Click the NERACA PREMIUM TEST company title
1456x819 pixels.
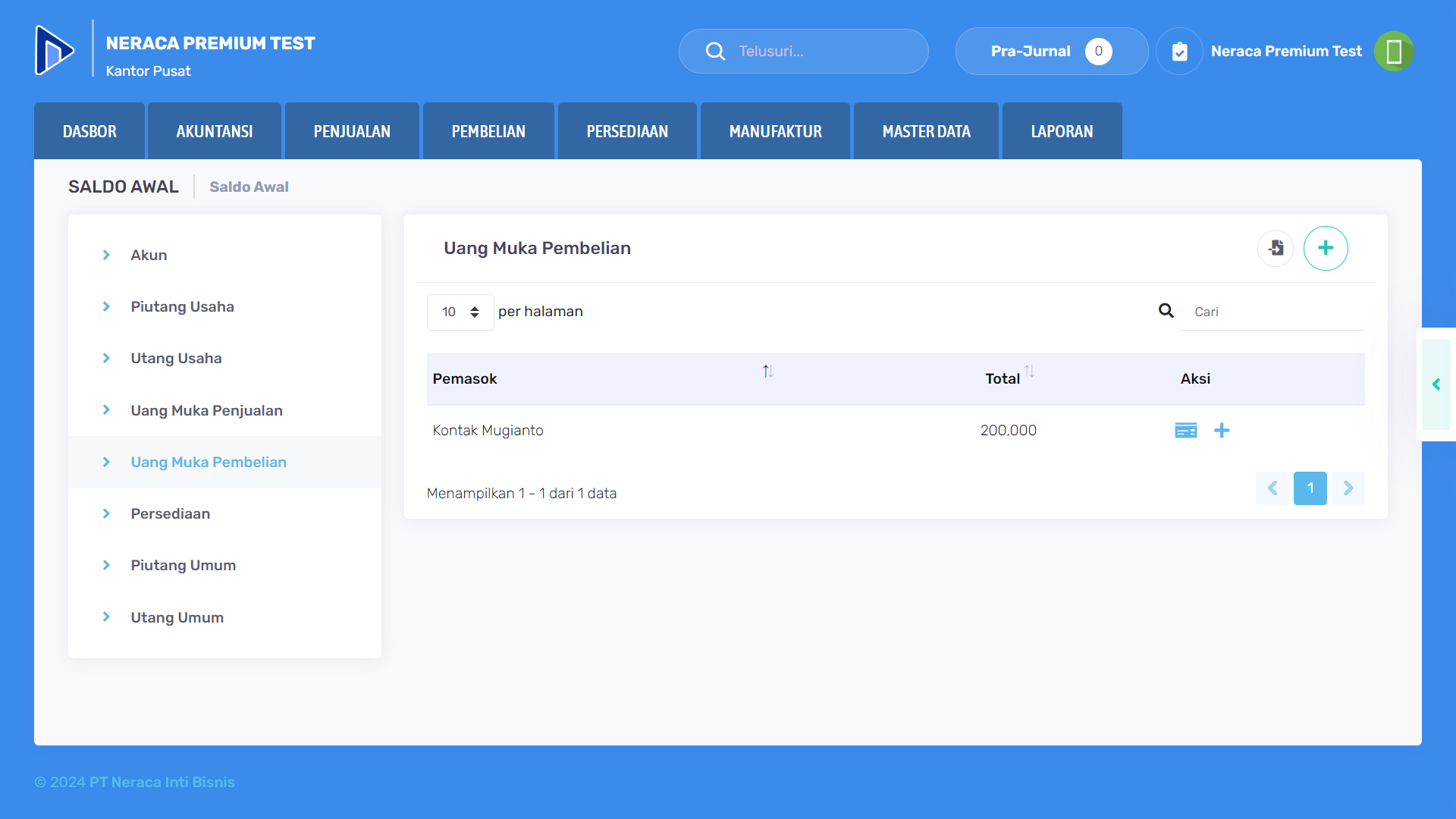(x=210, y=43)
